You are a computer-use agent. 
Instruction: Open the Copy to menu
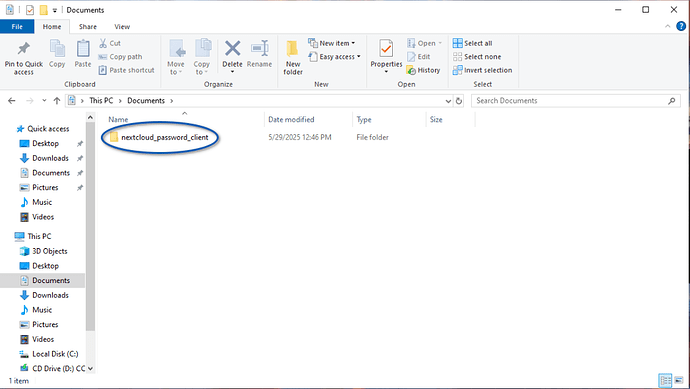tap(202, 57)
